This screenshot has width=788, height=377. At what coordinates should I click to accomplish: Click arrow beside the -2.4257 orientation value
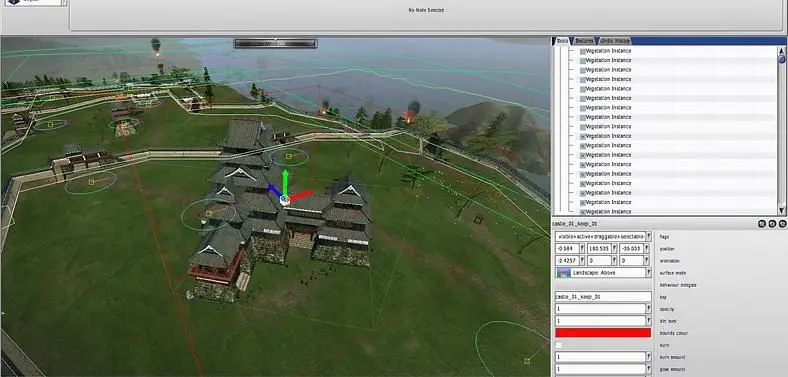pyautogui.click(x=582, y=260)
